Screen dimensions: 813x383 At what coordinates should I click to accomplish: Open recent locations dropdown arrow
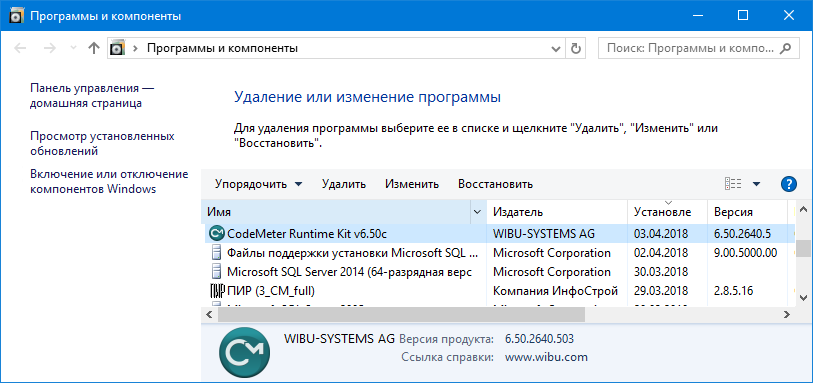point(73,48)
